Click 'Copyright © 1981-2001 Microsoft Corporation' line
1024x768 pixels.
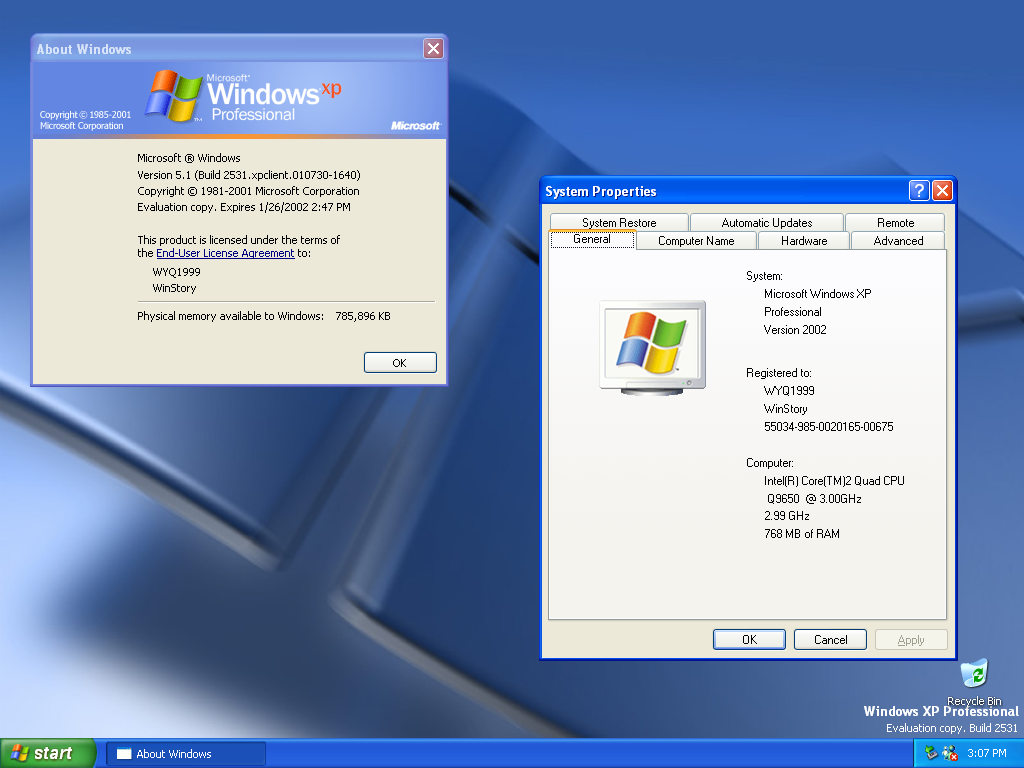[x=248, y=191]
